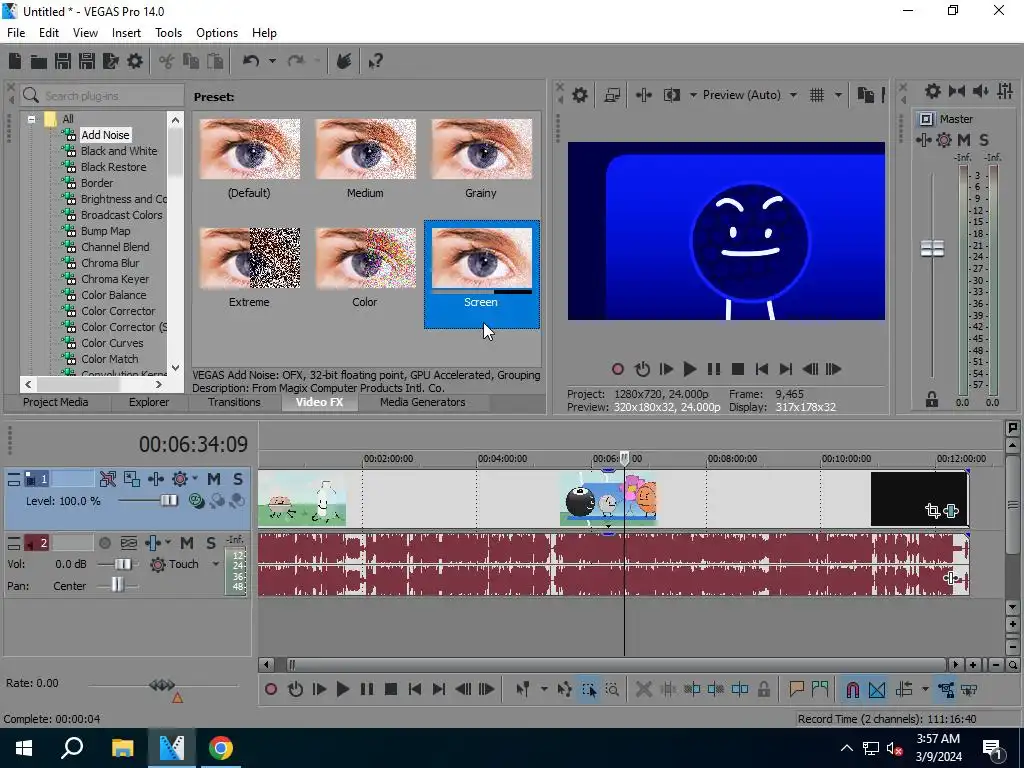Open the File menu

(x=16, y=33)
